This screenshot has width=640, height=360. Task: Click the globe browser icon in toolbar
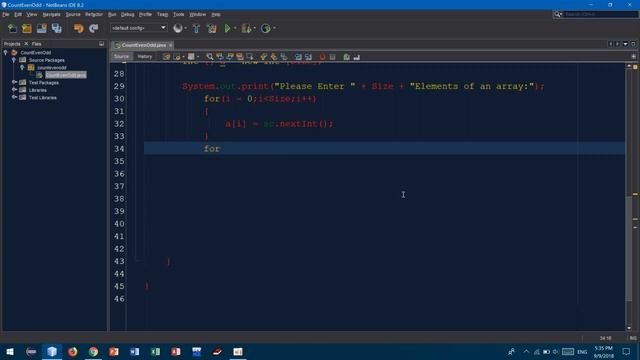[178, 28]
